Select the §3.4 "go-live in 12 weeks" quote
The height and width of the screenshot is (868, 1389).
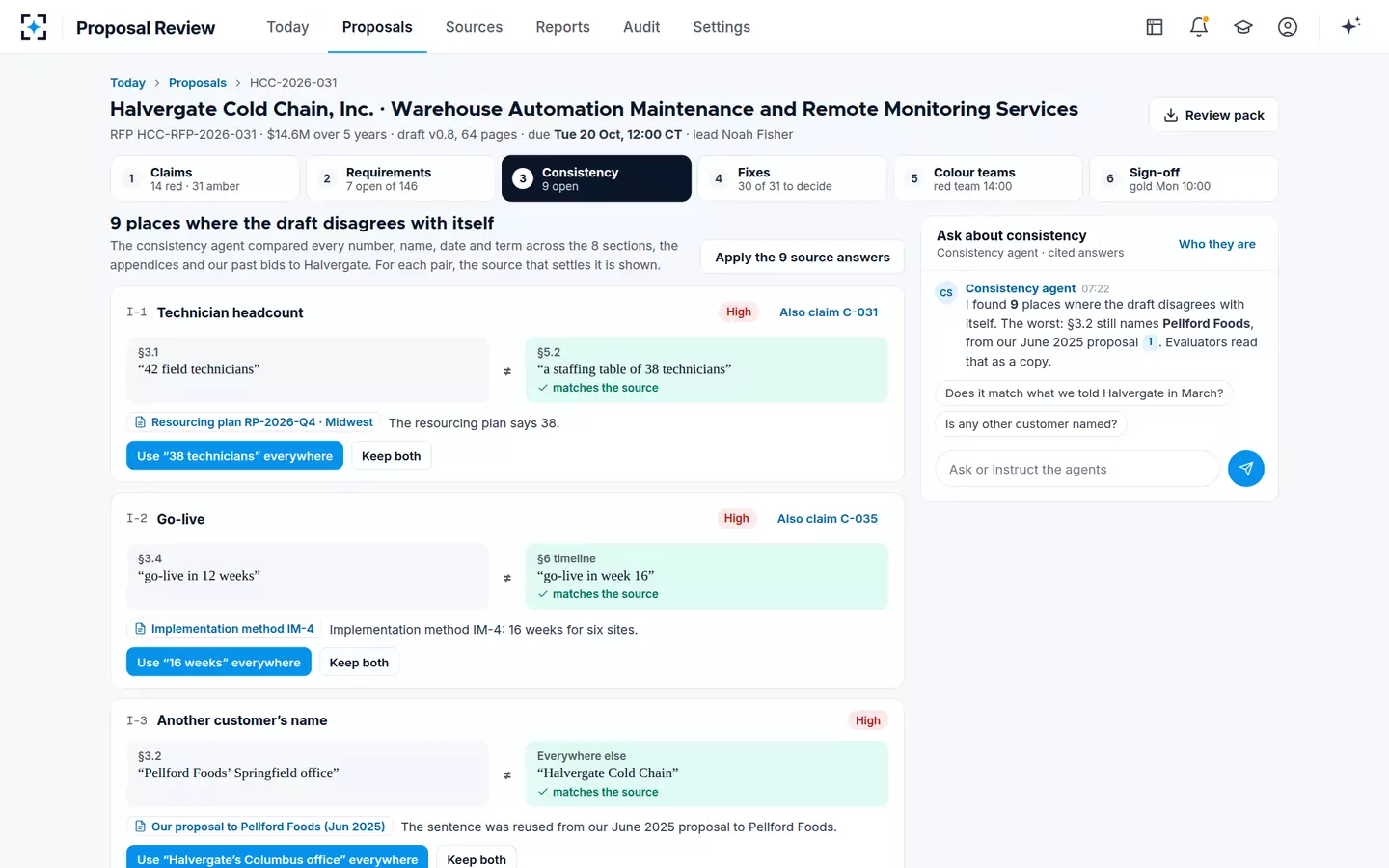pyautogui.click(x=308, y=576)
